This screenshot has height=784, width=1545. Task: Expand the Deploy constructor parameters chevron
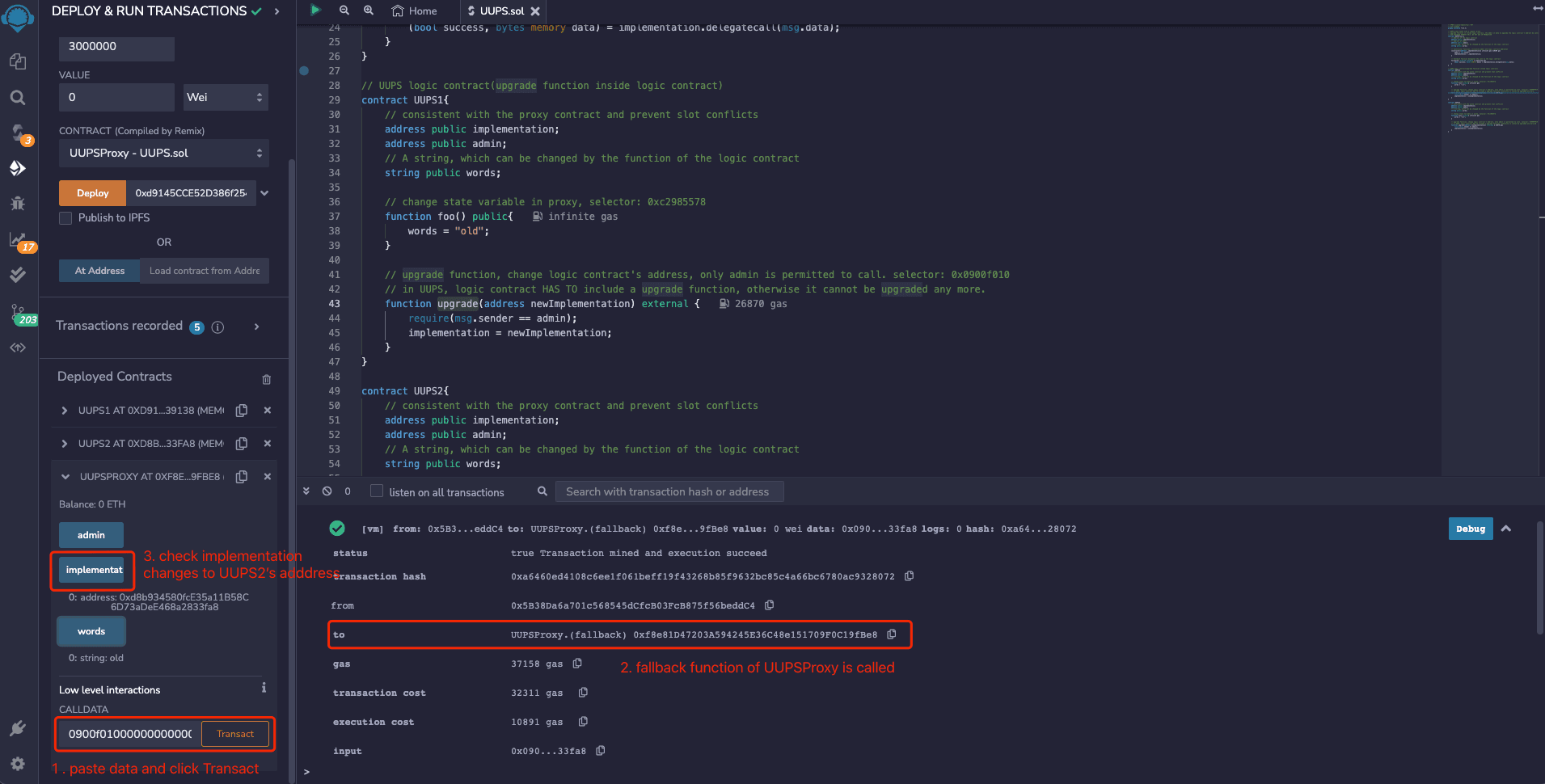[x=264, y=193]
